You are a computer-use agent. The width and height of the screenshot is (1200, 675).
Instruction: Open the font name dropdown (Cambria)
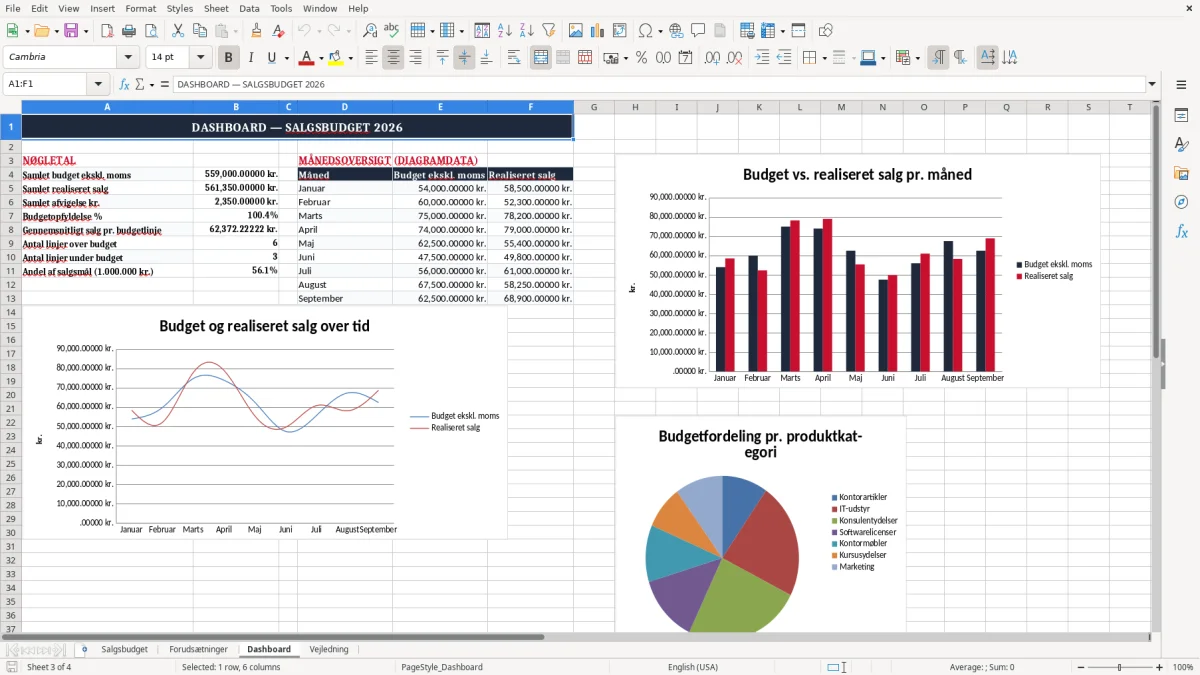click(128, 58)
